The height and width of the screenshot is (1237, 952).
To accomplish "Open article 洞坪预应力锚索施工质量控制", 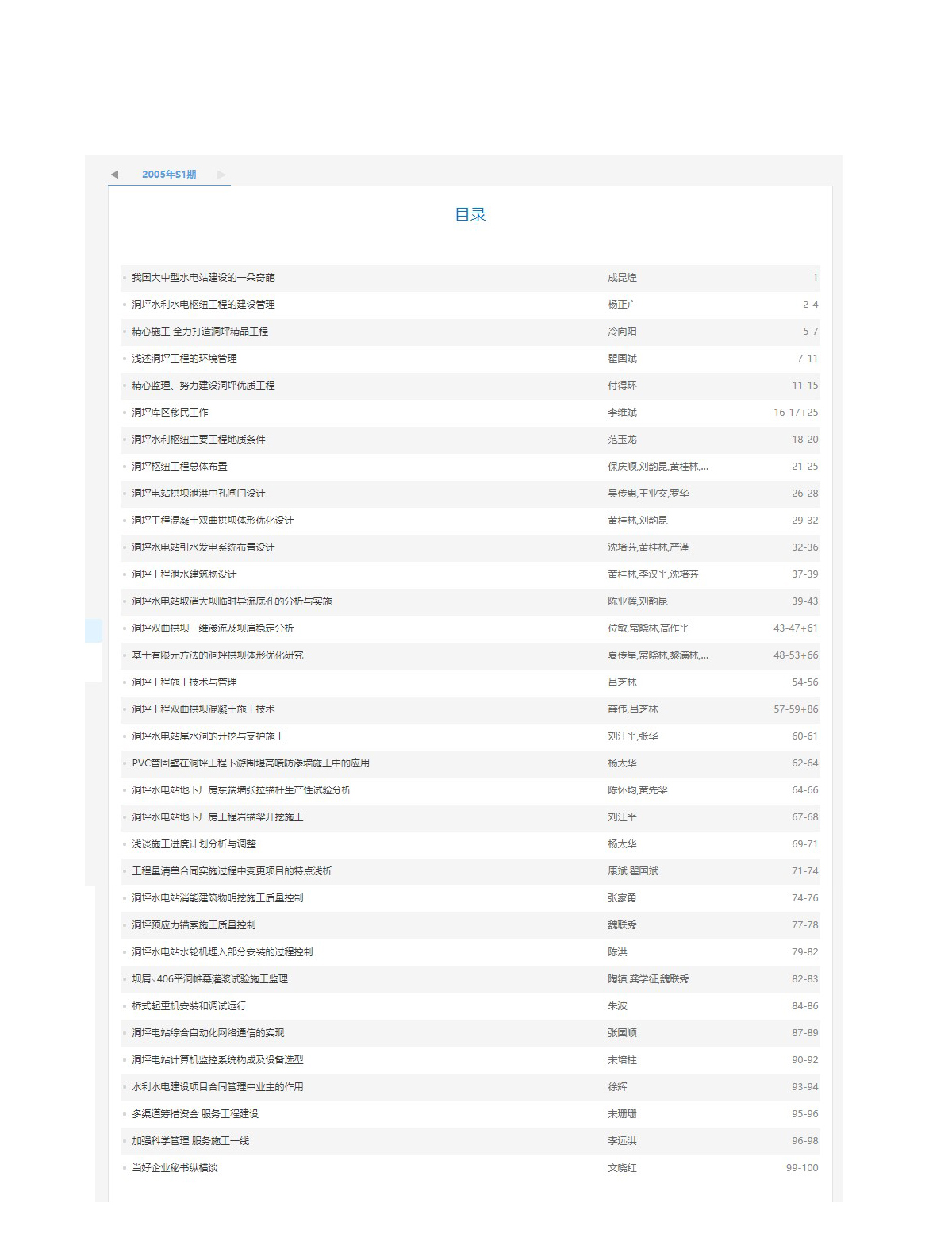I will click(194, 925).
